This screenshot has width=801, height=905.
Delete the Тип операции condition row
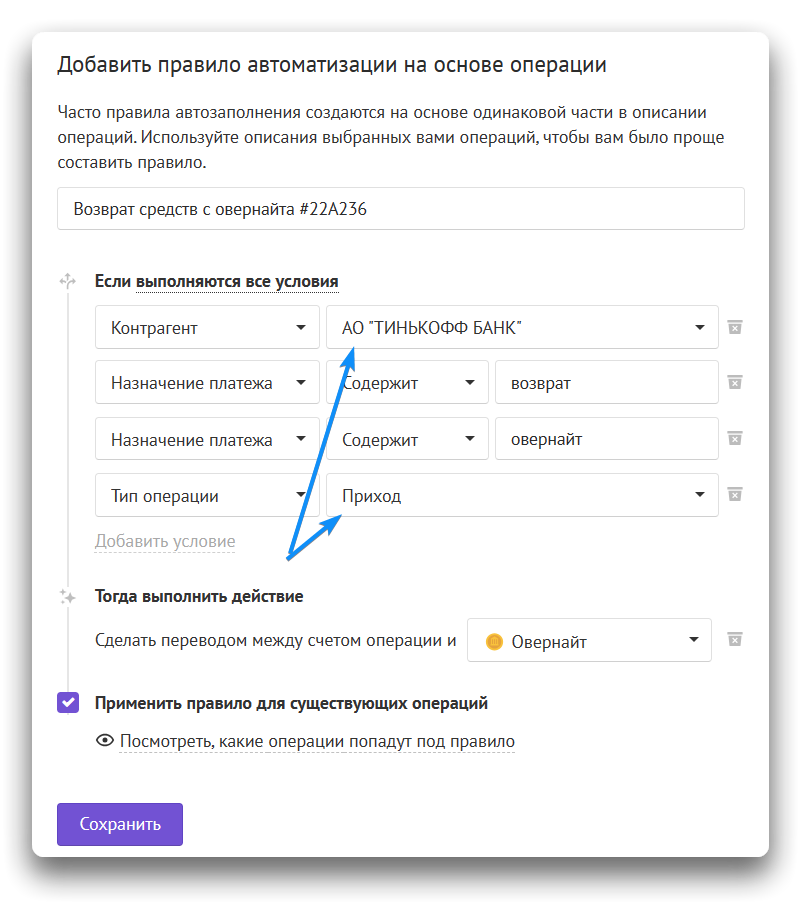click(734, 494)
